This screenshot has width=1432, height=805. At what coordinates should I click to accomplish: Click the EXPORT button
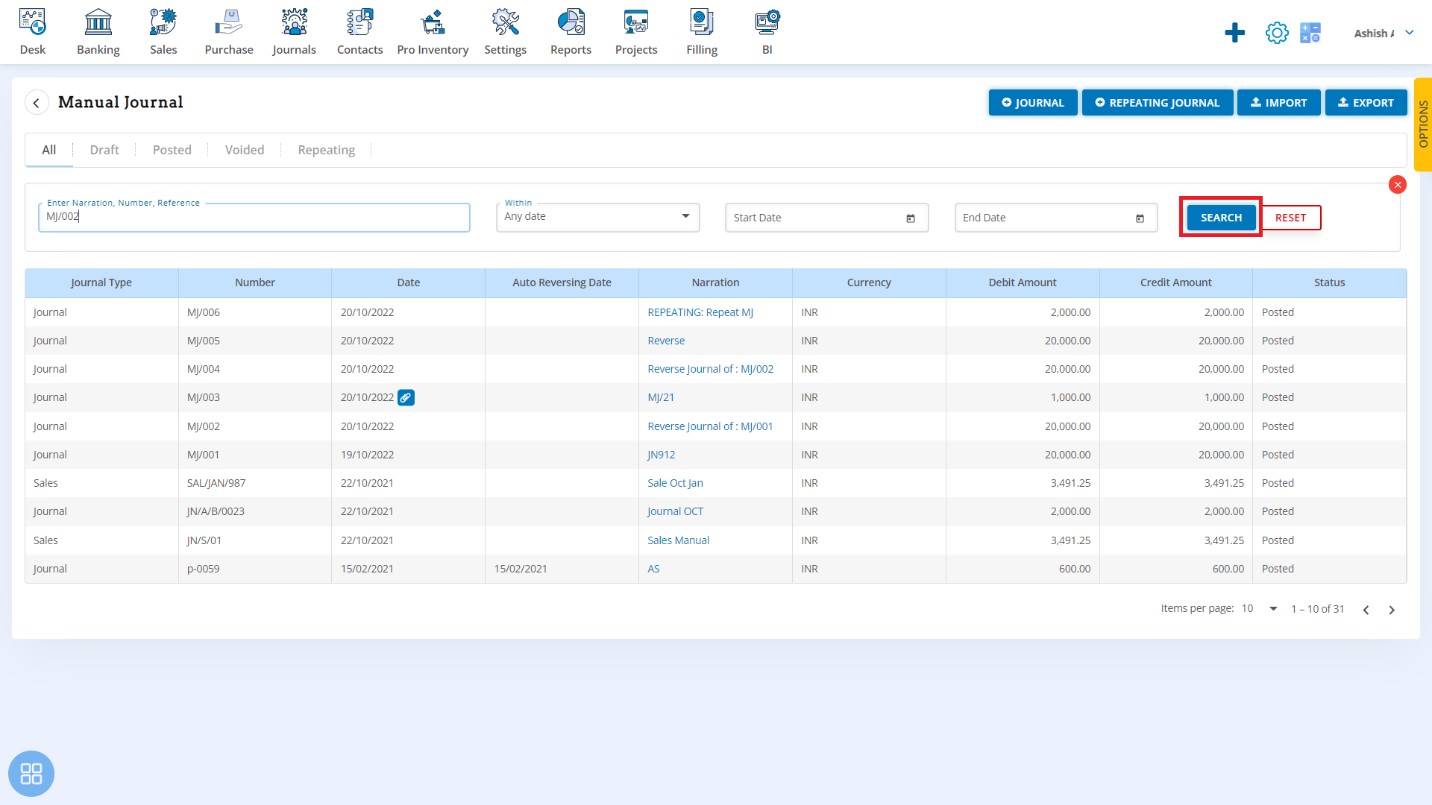[1366, 102]
